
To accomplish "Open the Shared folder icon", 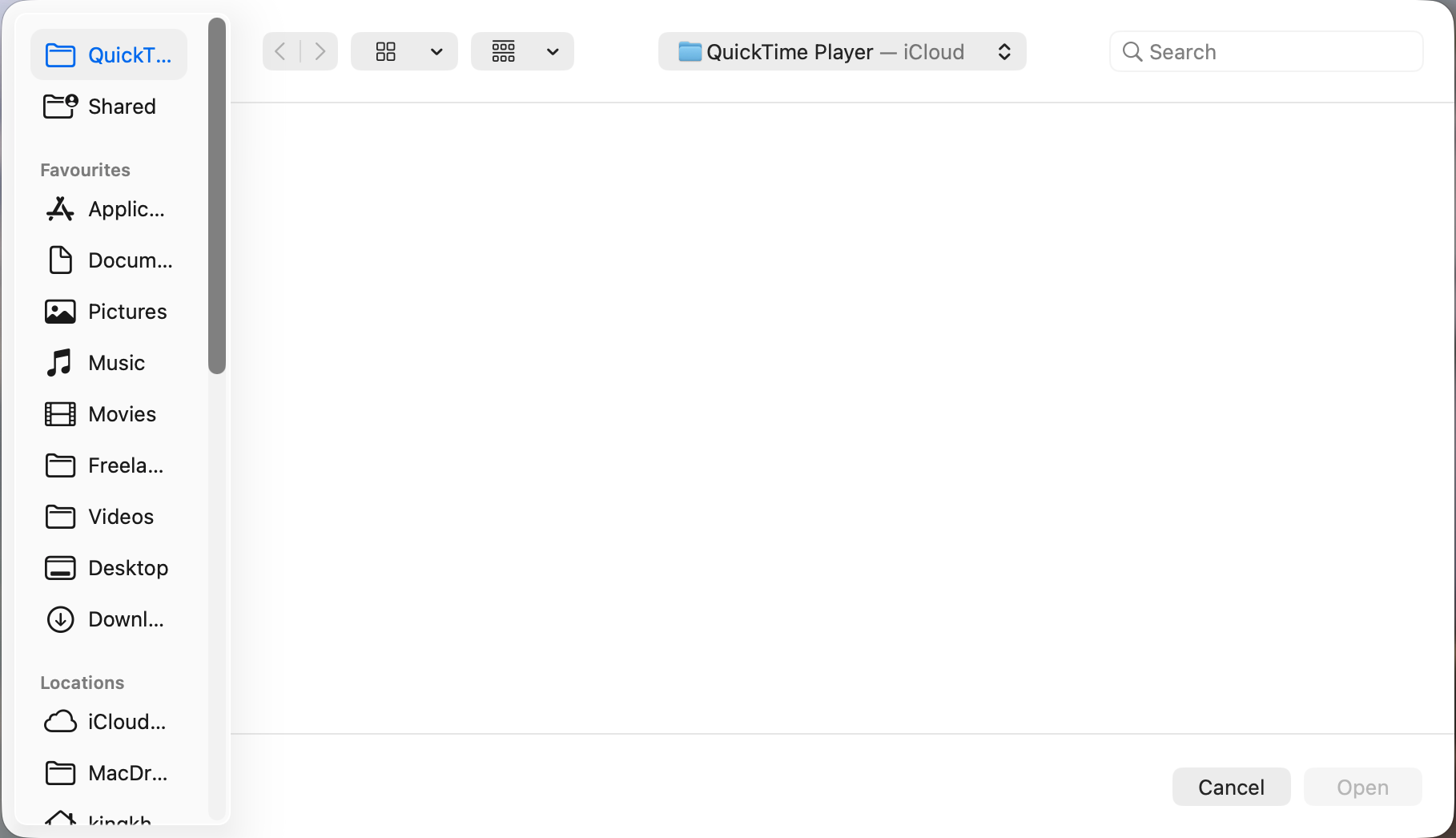I will (60, 107).
